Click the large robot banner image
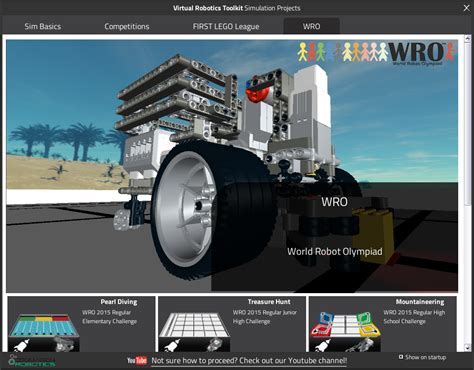This screenshot has height=370, width=474. tap(232, 166)
